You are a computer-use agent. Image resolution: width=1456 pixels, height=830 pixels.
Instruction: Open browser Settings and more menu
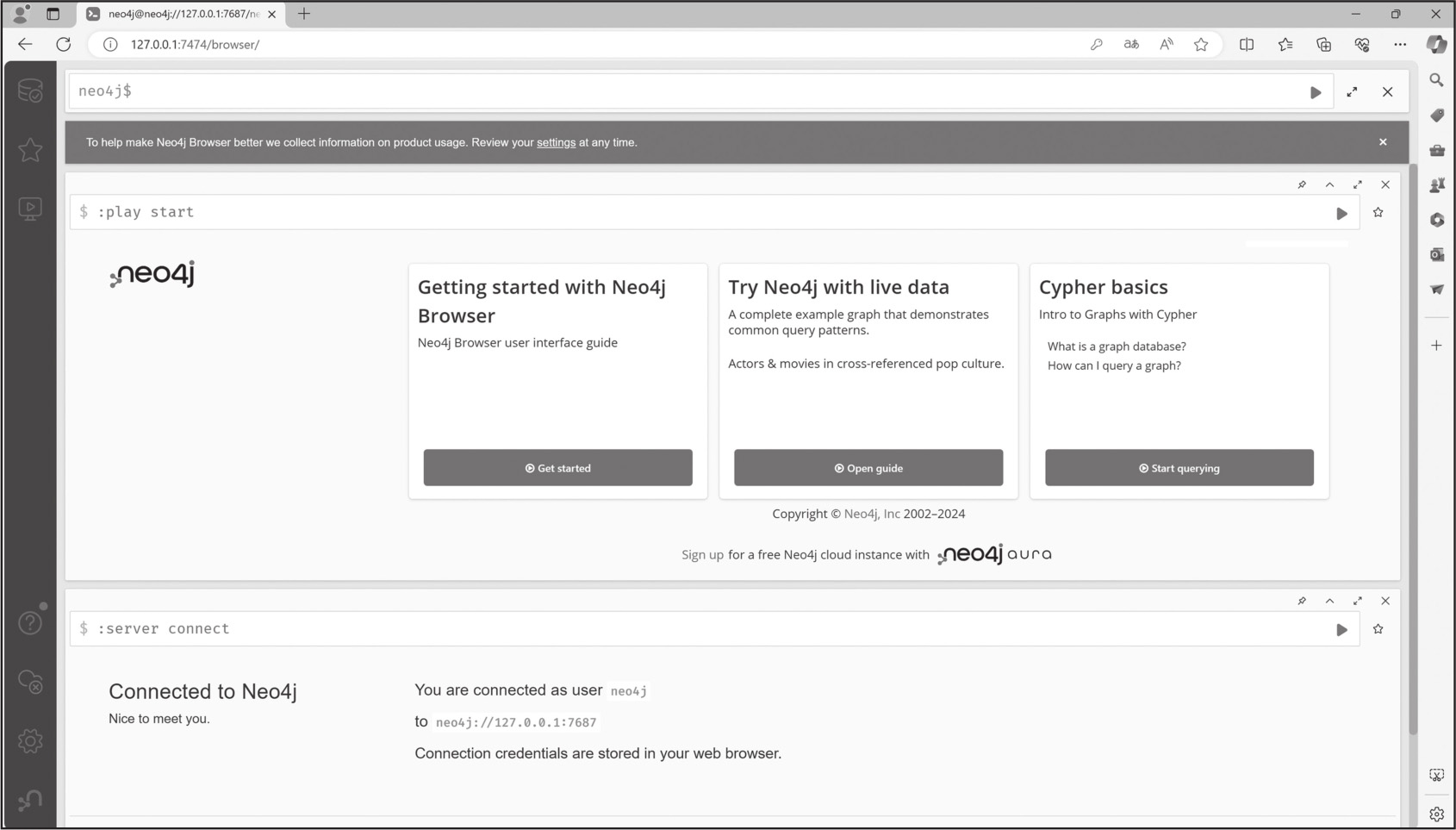pos(1400,45)
